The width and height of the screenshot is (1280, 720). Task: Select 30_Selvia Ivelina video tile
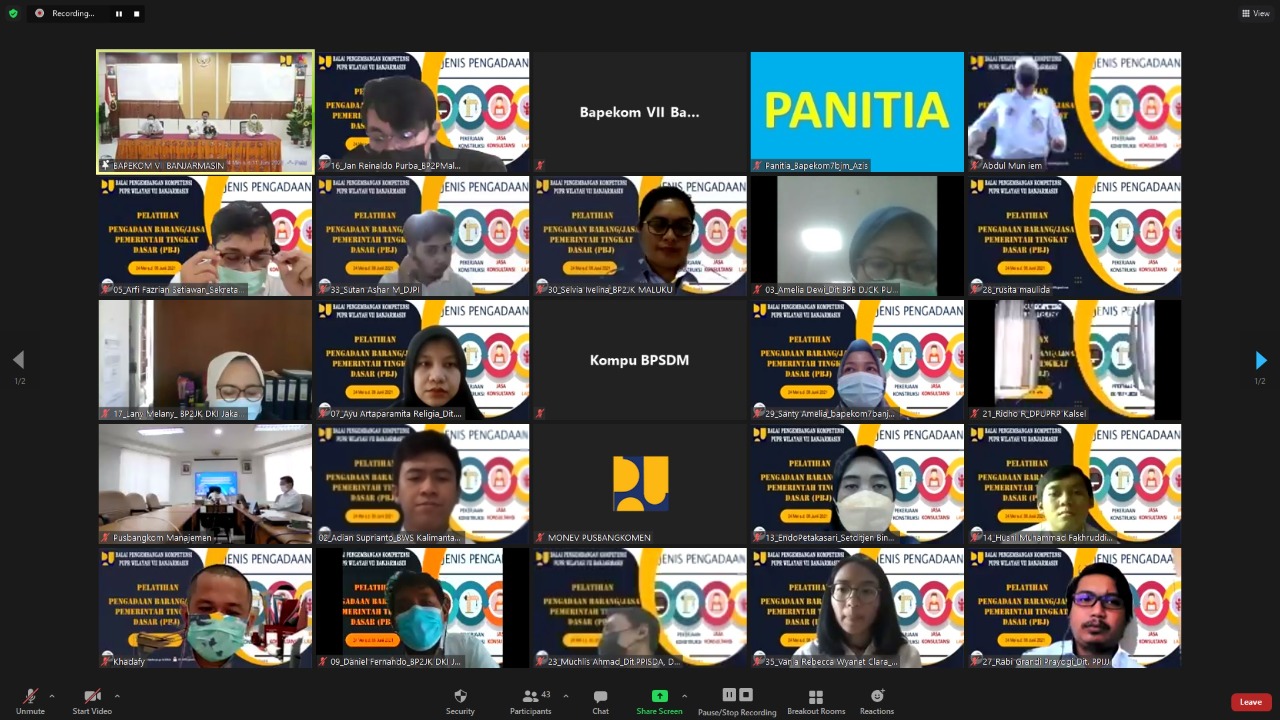639,236
